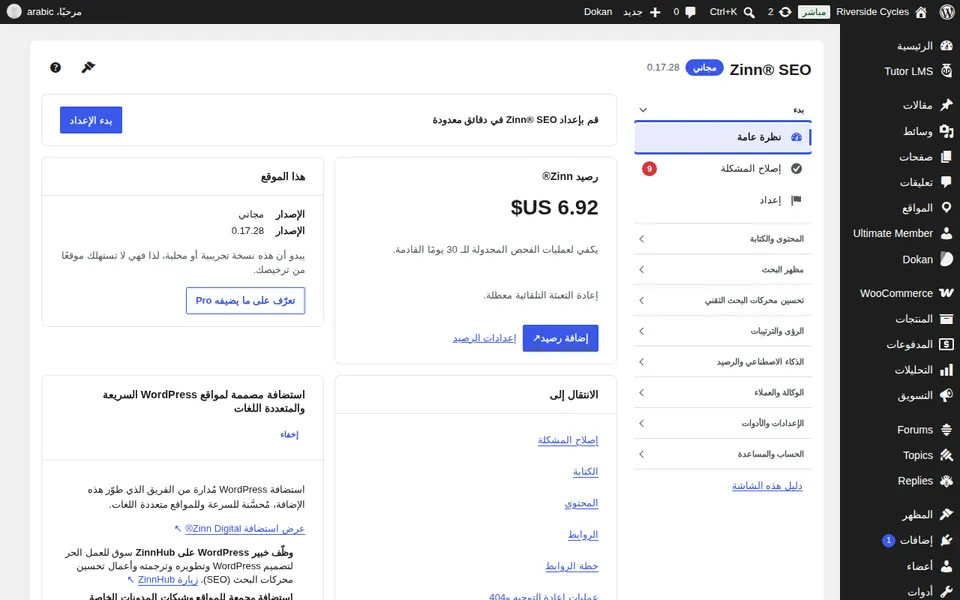960x600 pixels.
Task: Open إصلاح المشكلة link in الانتقال إلى
Action: (x=568, y=440)
